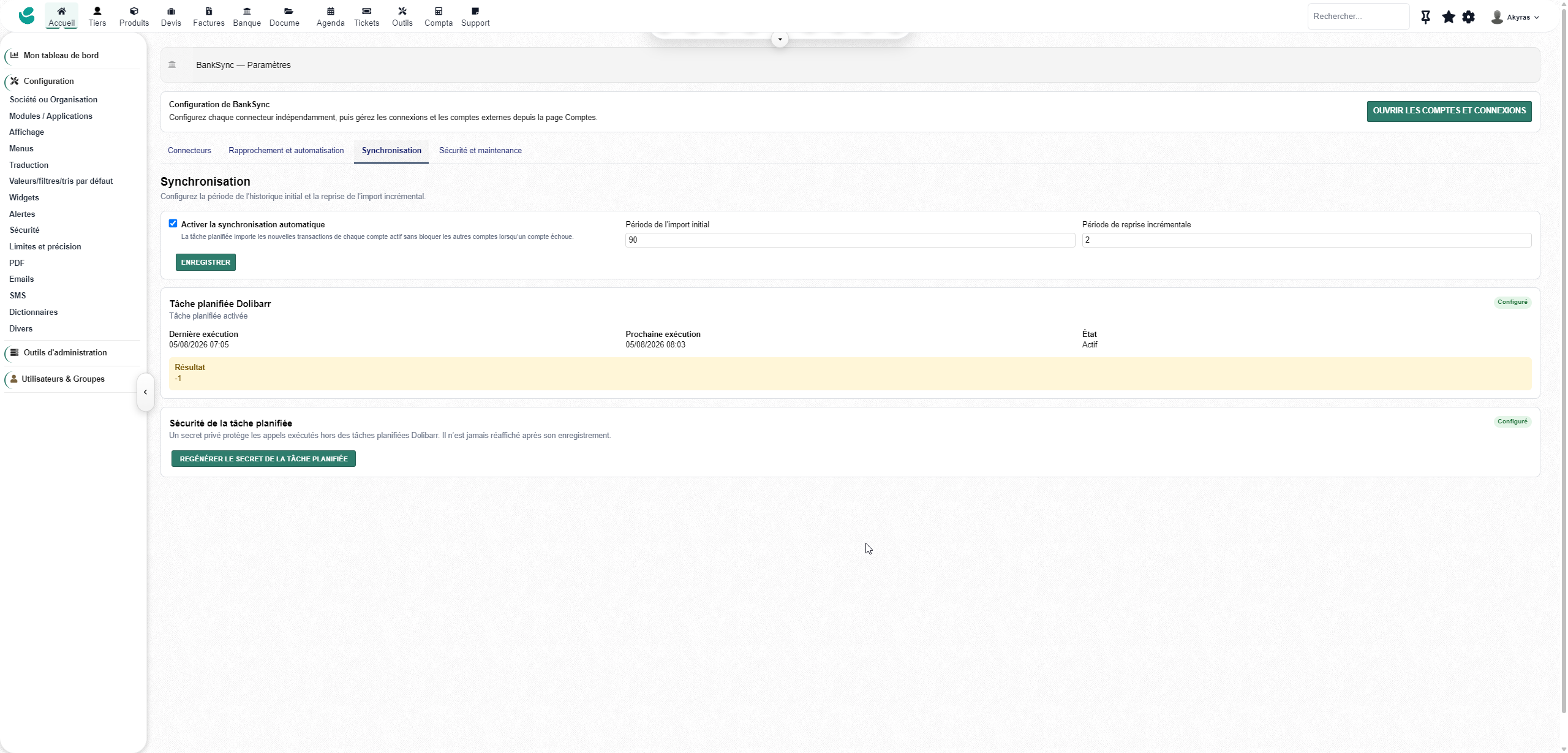1568x753 pixels.
Task: Open the Support menu icon
Action: [x=475, y=11]
